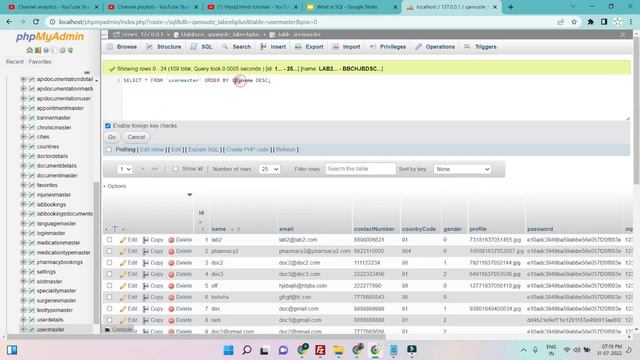Click the log out icon in sidebar
This screenshot has width=640, height=360.
[38, 50]
